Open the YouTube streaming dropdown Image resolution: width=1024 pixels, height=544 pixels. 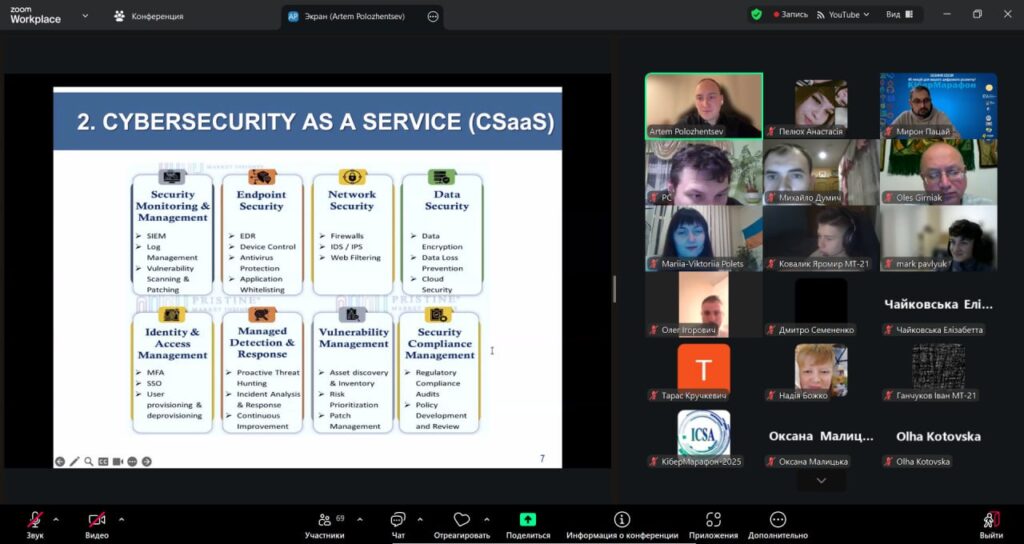point(843,15)
